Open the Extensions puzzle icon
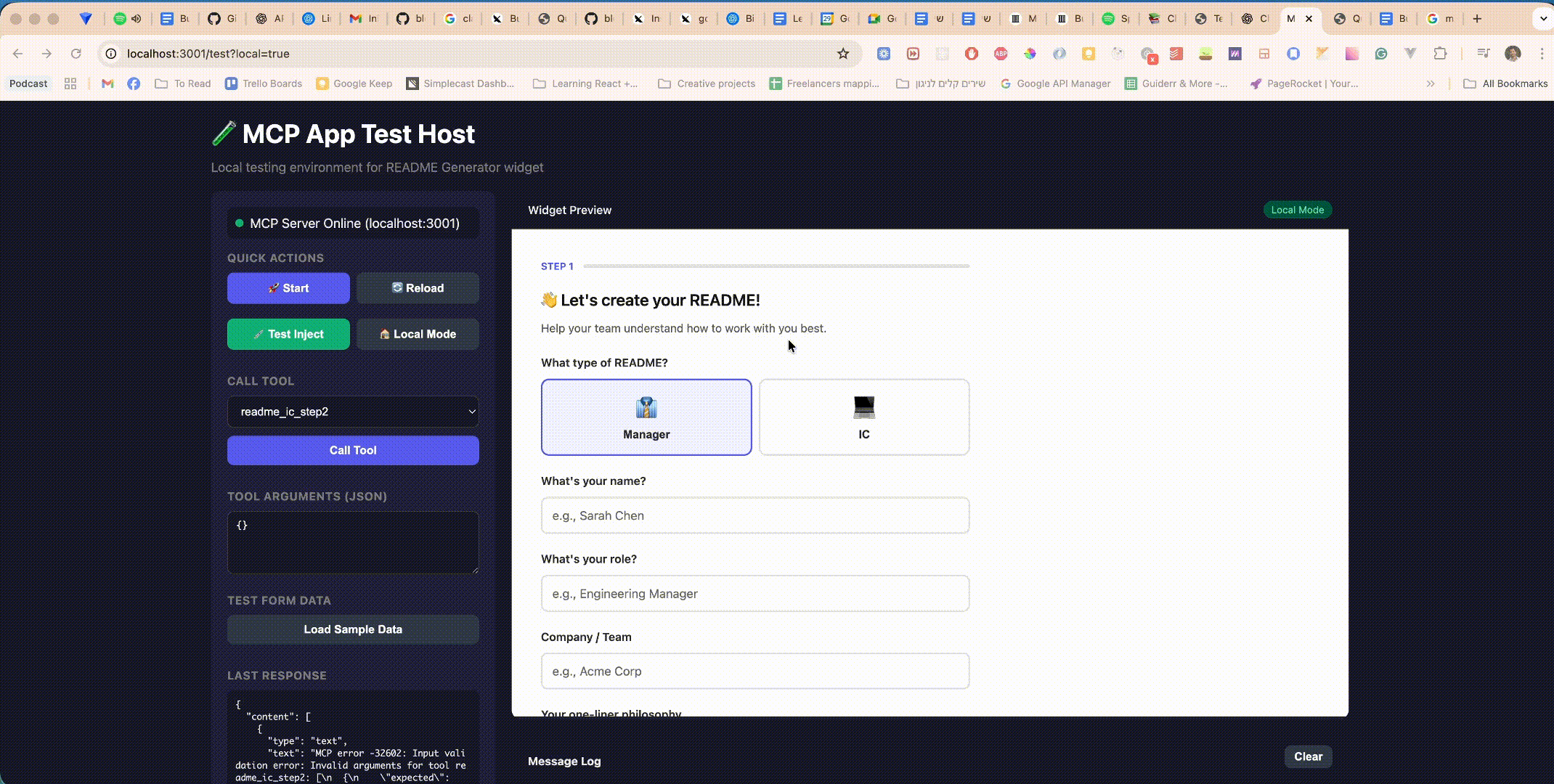 pos(1440,54)
